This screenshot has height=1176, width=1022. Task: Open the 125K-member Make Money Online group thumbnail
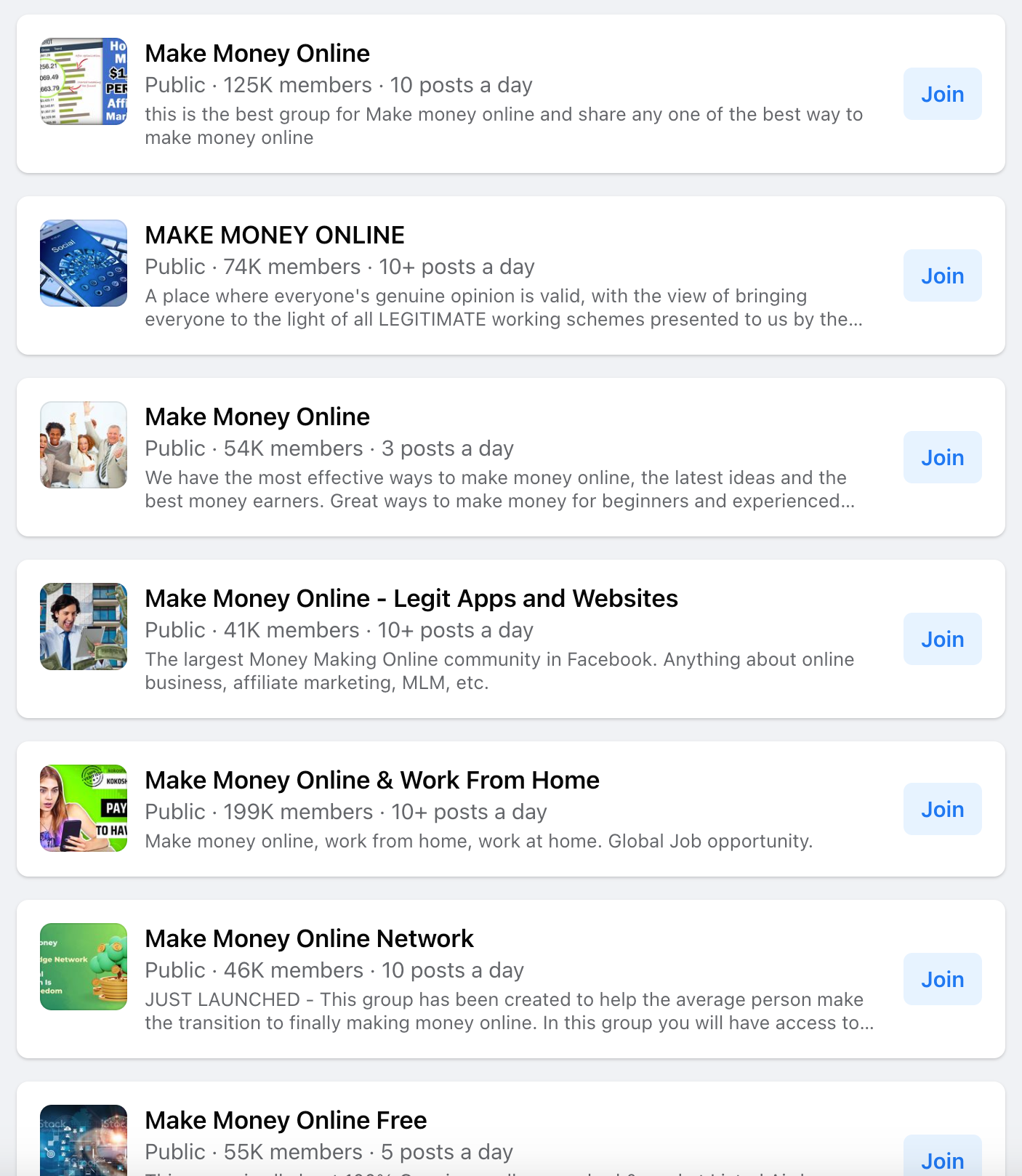click(84, 81)
